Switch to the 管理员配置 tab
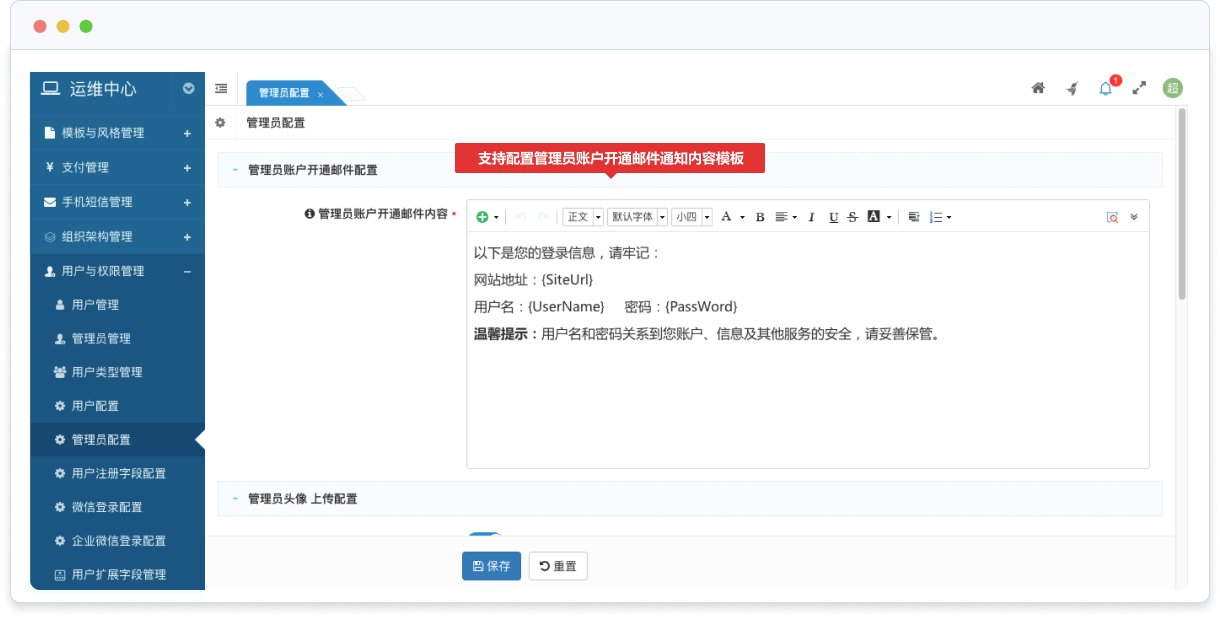 point(284,93)
